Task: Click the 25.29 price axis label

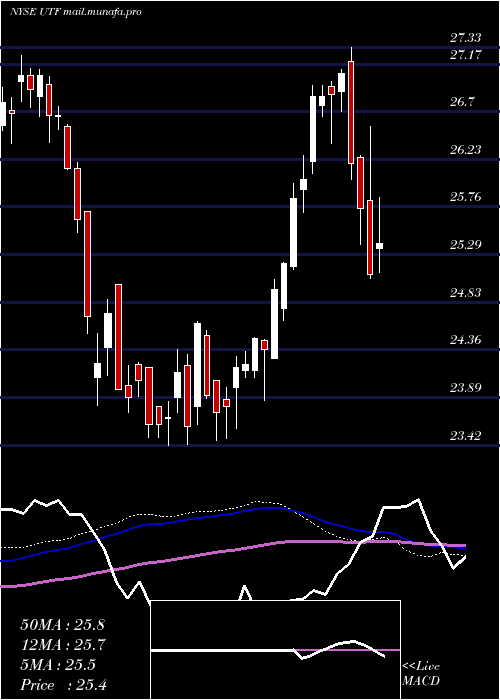Action: coord(466,245)
